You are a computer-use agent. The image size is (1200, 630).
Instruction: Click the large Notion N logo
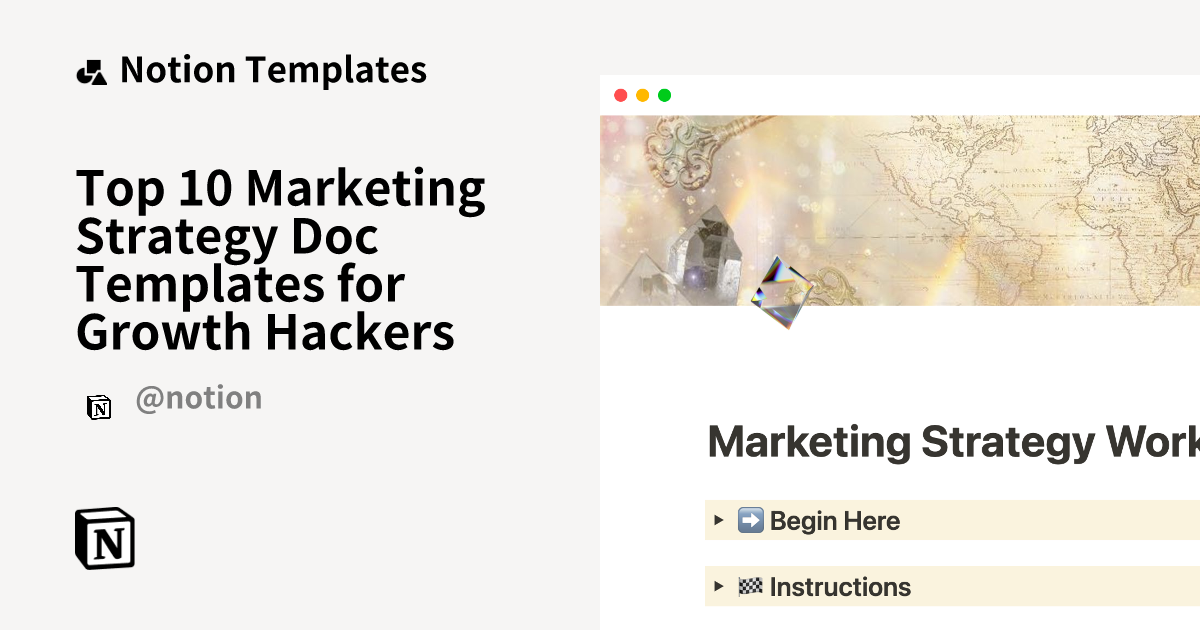coord(105,540)
